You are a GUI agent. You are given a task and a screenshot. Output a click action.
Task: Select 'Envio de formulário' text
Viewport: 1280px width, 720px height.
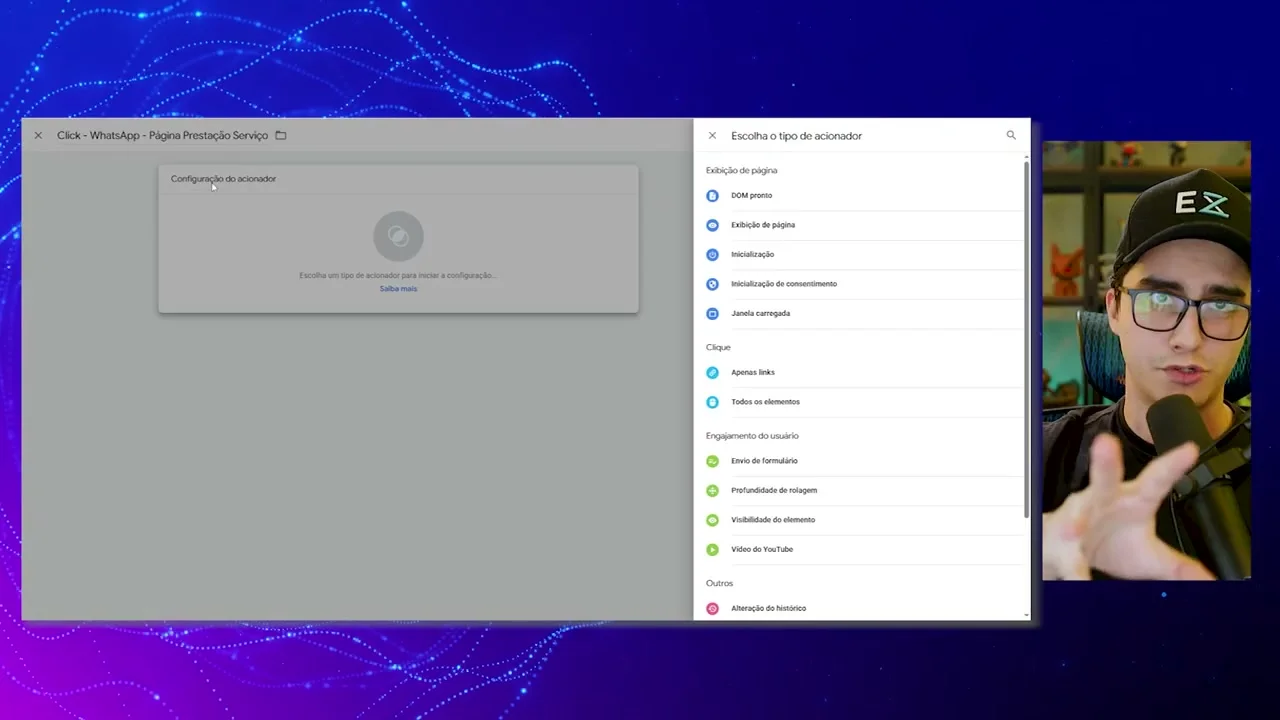click(764, 461)
